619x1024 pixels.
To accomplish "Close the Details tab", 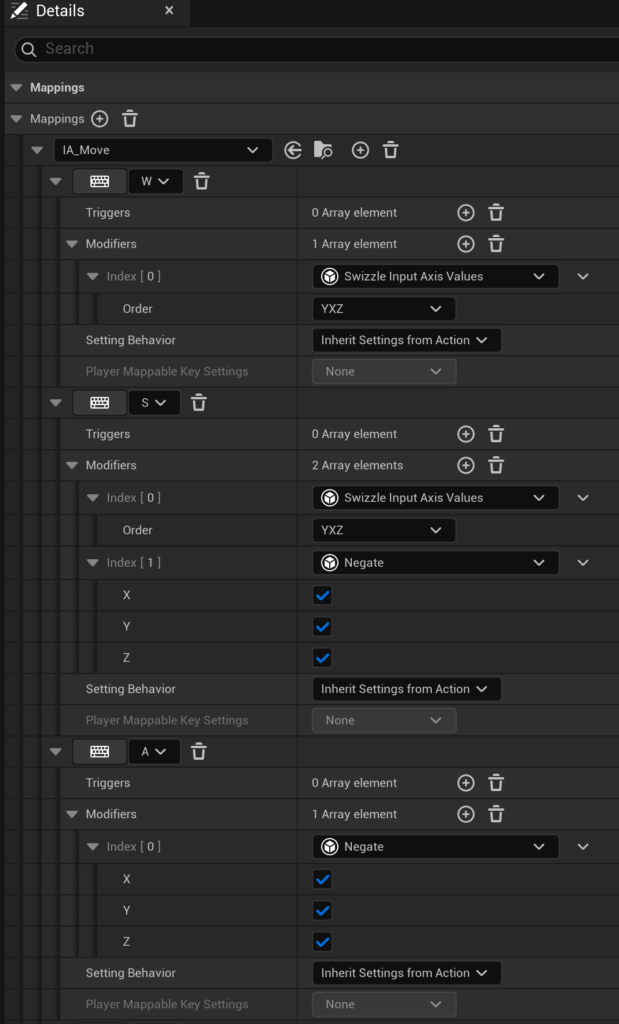I will pos(169,11).
